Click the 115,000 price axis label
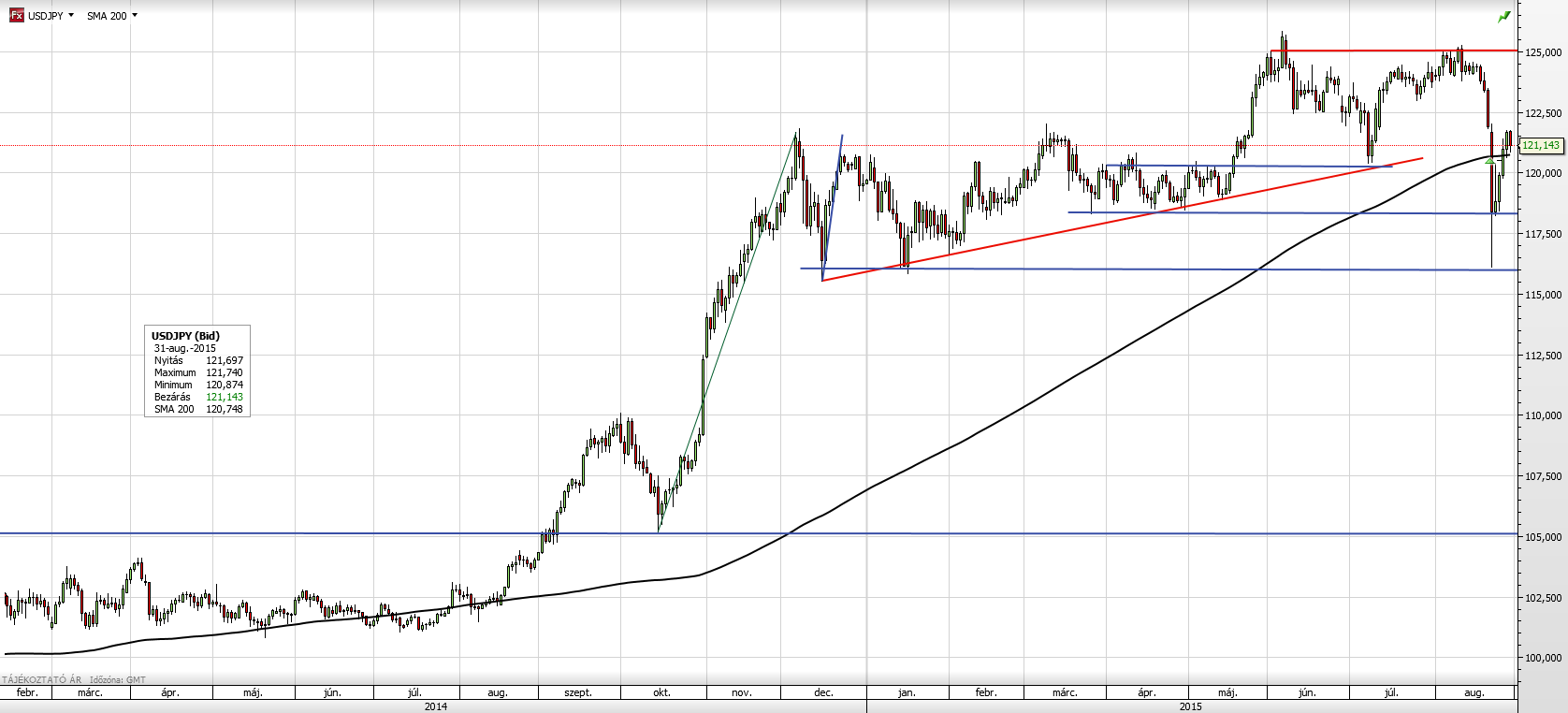The width and height of the screenshot is (1568, 713). [1543, 295]
